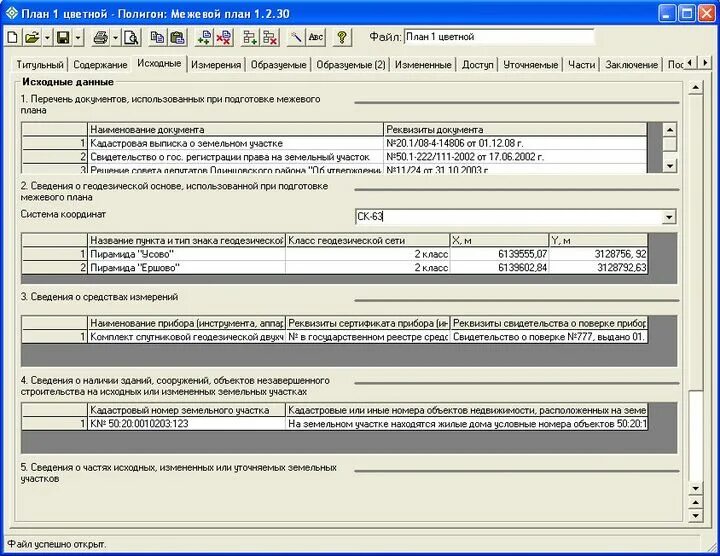
Task: Open print preview with the magnifier page icon
Action: point(131,37)
